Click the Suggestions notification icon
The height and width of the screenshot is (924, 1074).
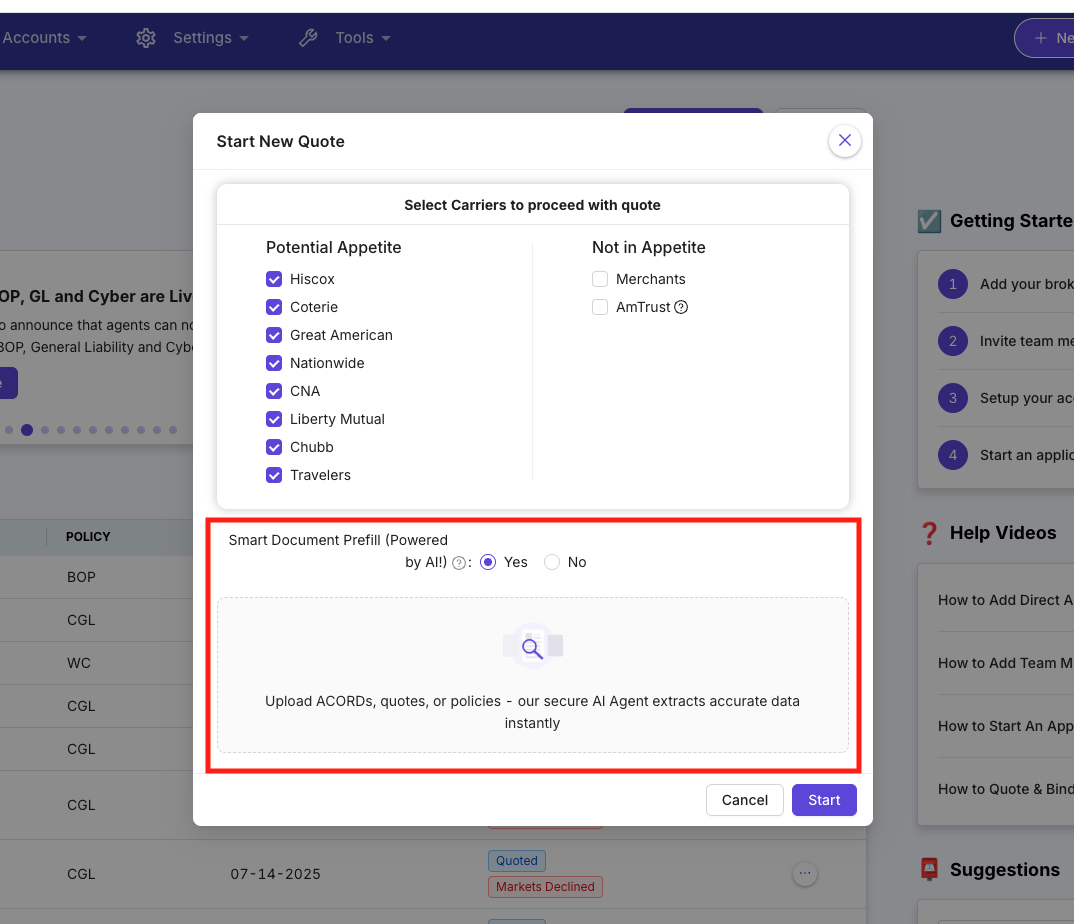click(929, 869)
